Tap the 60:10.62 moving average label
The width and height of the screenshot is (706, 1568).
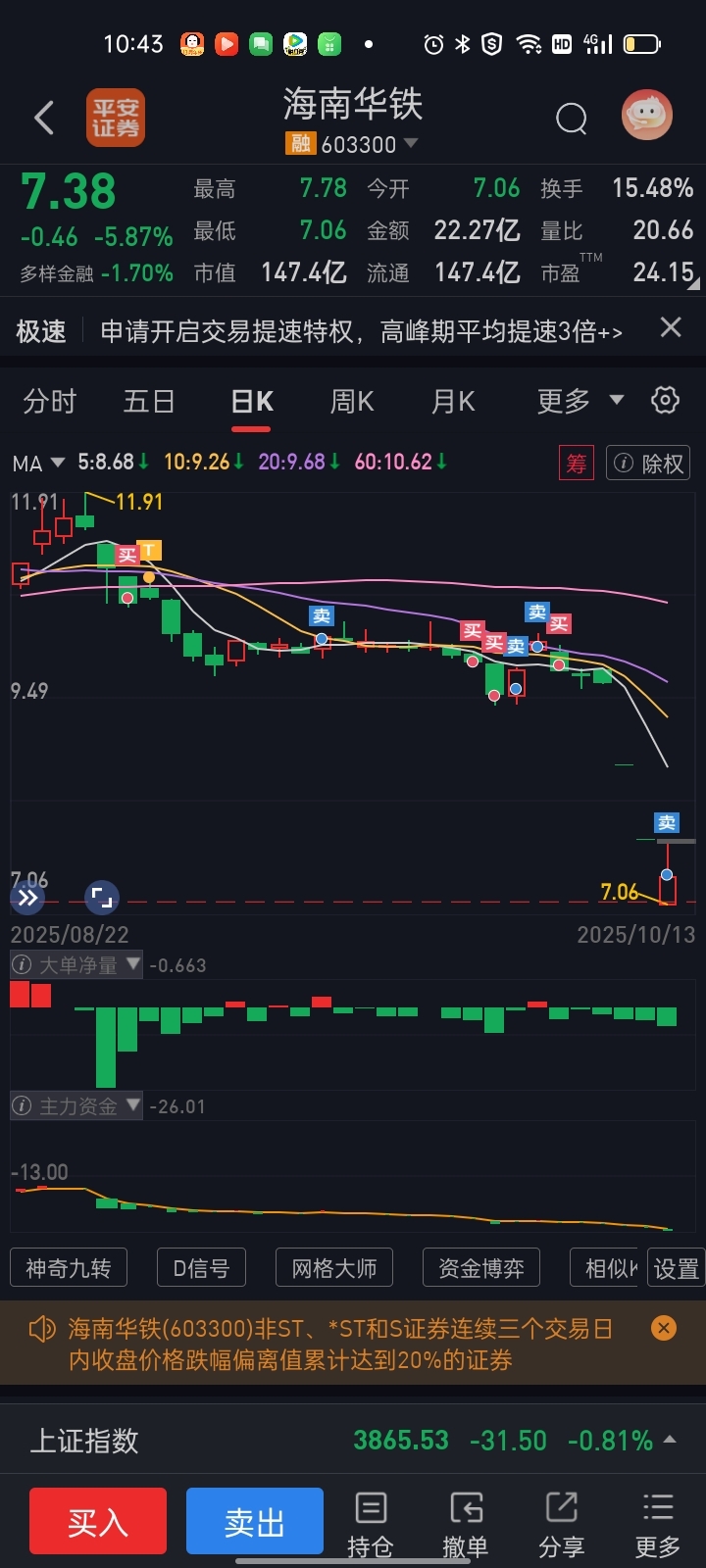click(x=400, y=462)
